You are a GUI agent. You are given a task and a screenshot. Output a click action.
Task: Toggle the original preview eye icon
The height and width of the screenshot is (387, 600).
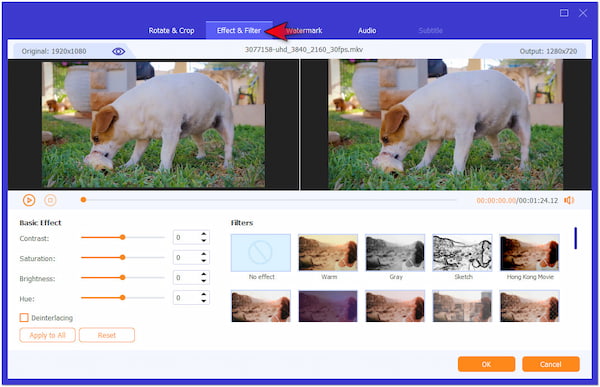(118, 51)
